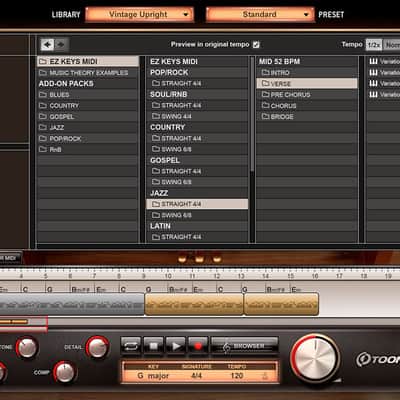The width and height of the screenshot is (400, 400).
Task: Click the ADD-ON PACKS heading
Action: pos(66,84)
